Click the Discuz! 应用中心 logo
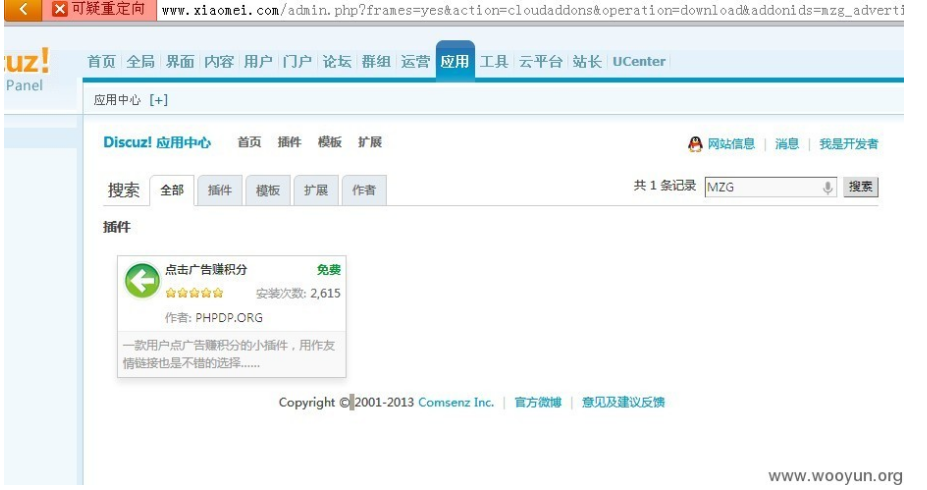The height and width of the screenshot is (490, 927). pyautogui.click(x=157, y=142)
